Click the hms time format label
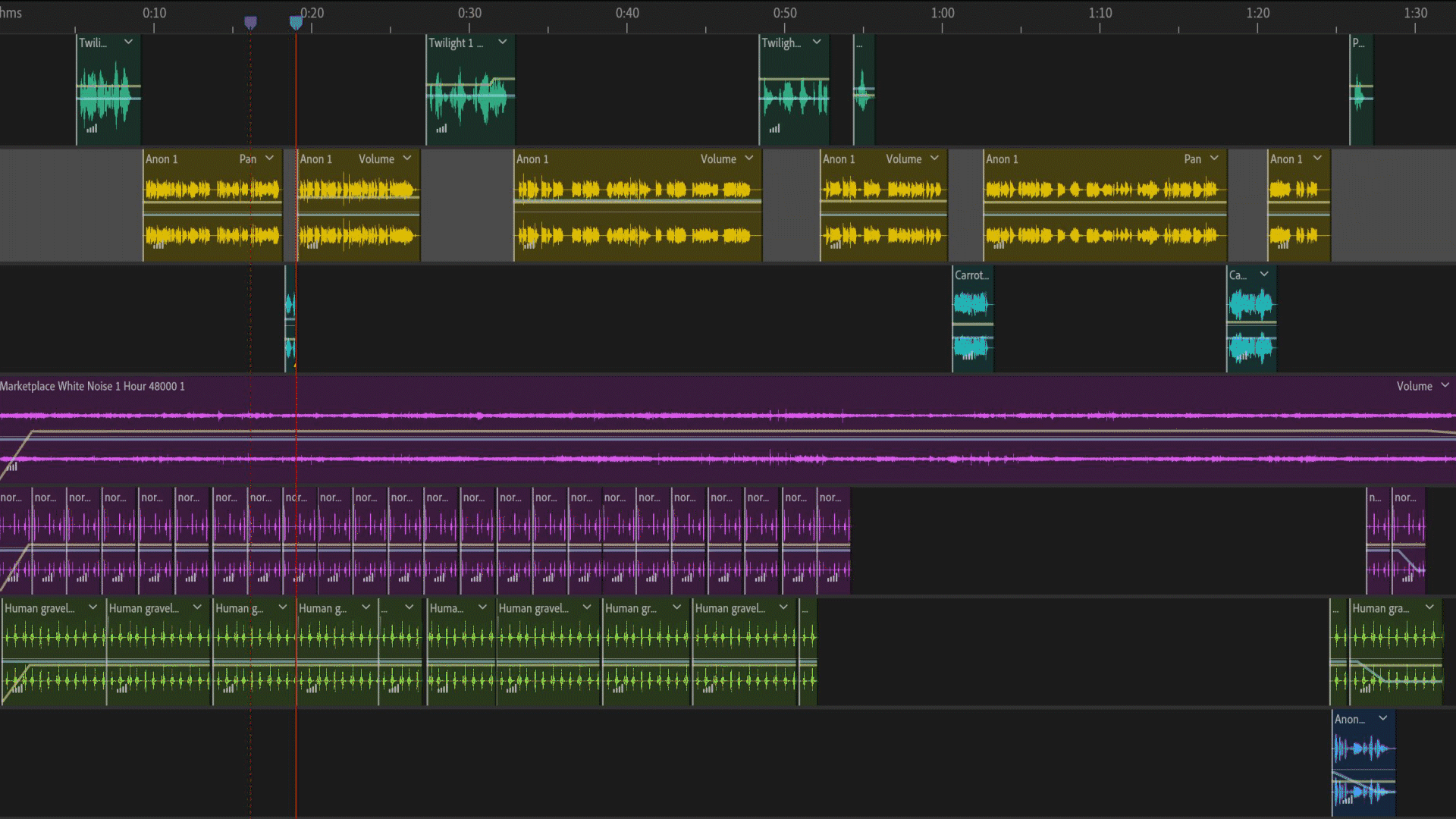 click(11, 13)
